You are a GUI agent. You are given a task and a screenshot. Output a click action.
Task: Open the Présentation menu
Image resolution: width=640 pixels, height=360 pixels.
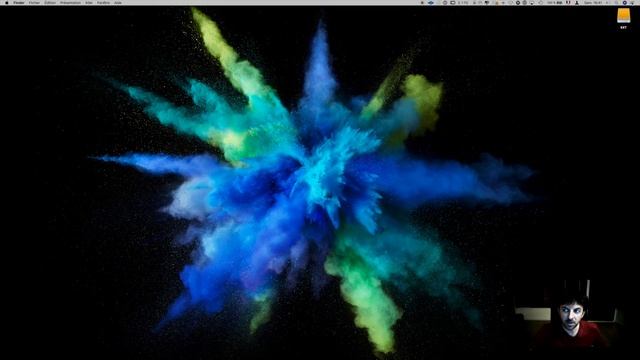click(70, 2)
